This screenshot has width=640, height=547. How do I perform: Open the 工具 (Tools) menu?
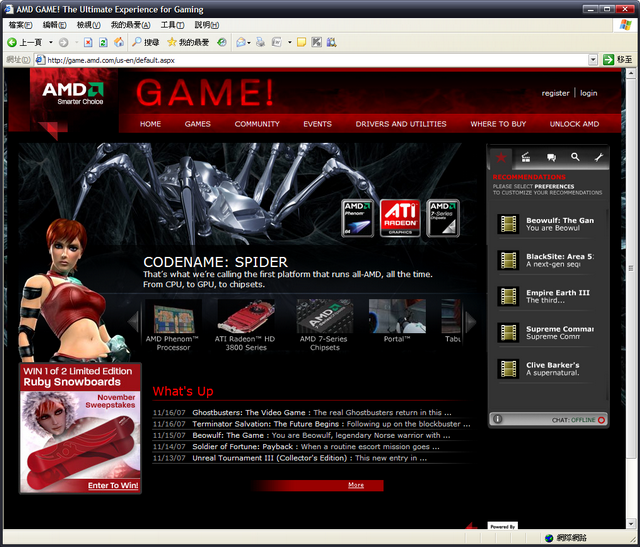[x=172, y=25]
